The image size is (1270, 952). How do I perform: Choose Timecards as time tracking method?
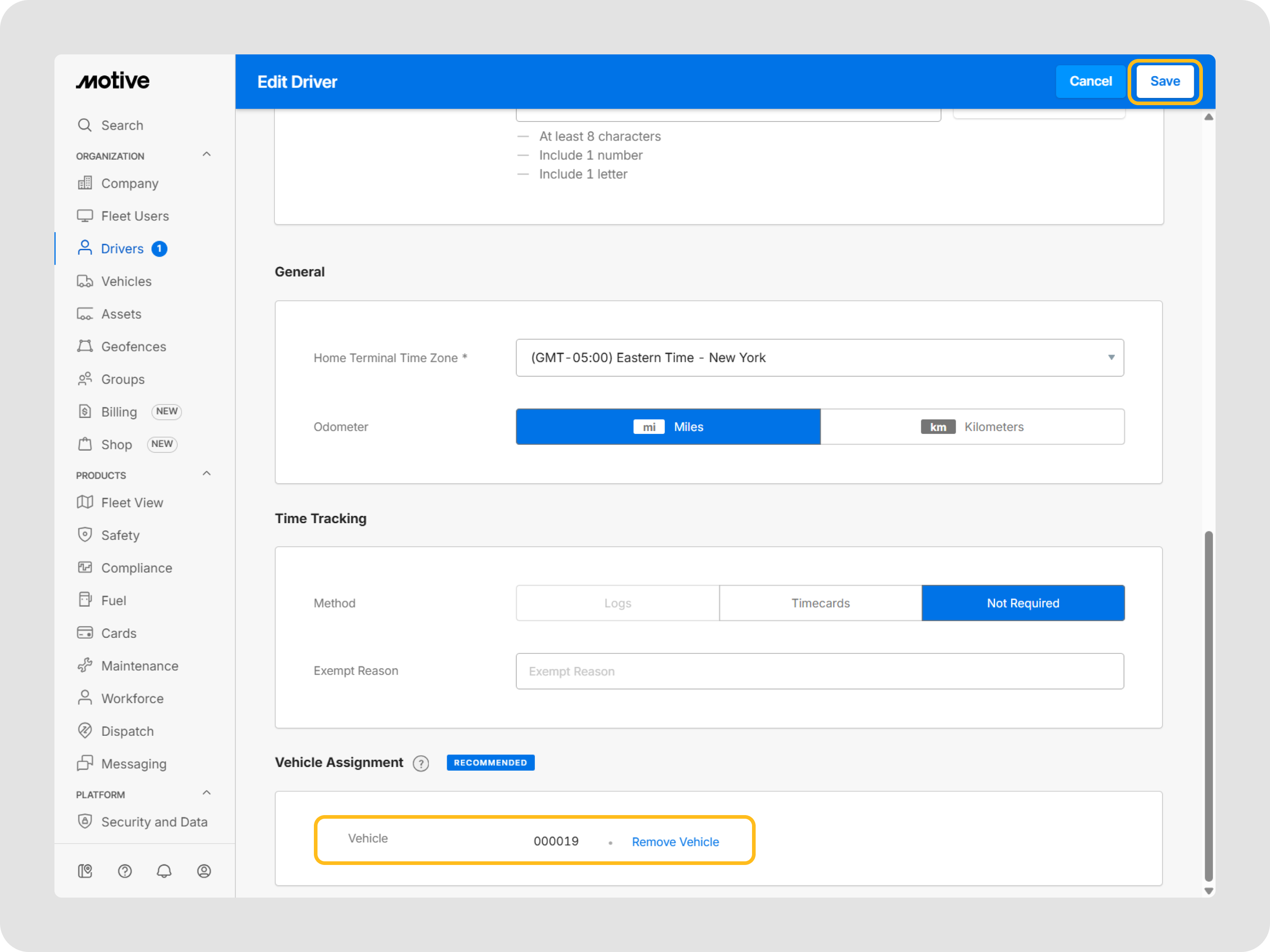(820, 602)
